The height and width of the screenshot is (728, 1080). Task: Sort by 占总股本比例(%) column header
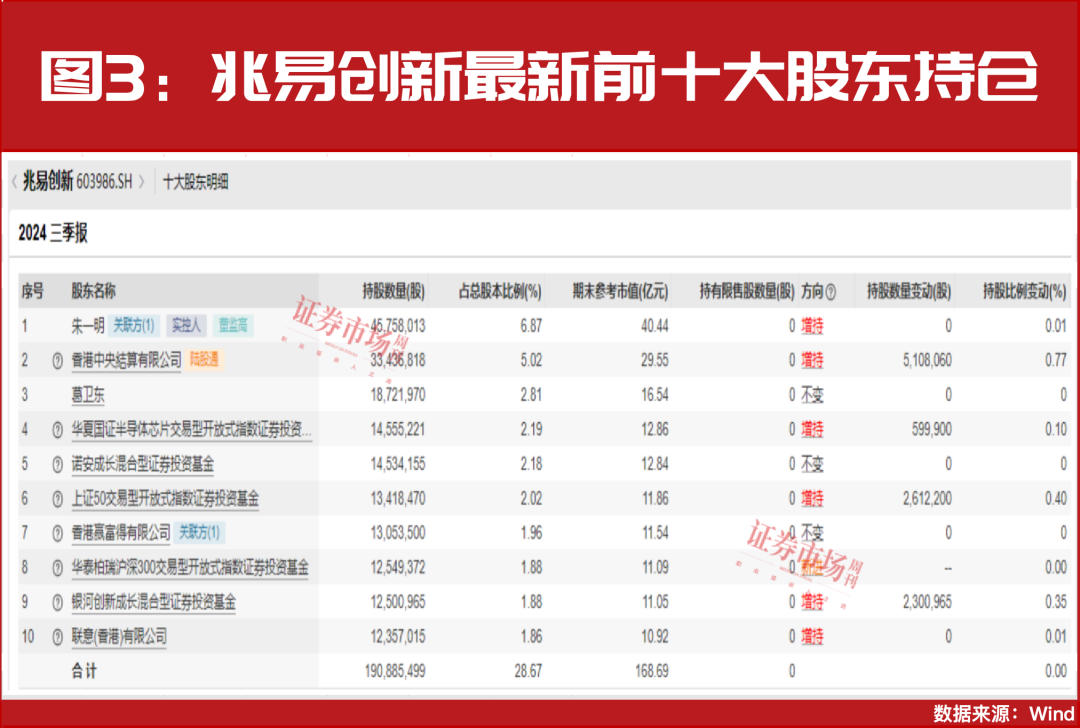pyautogui.click(x=500, y=291)
